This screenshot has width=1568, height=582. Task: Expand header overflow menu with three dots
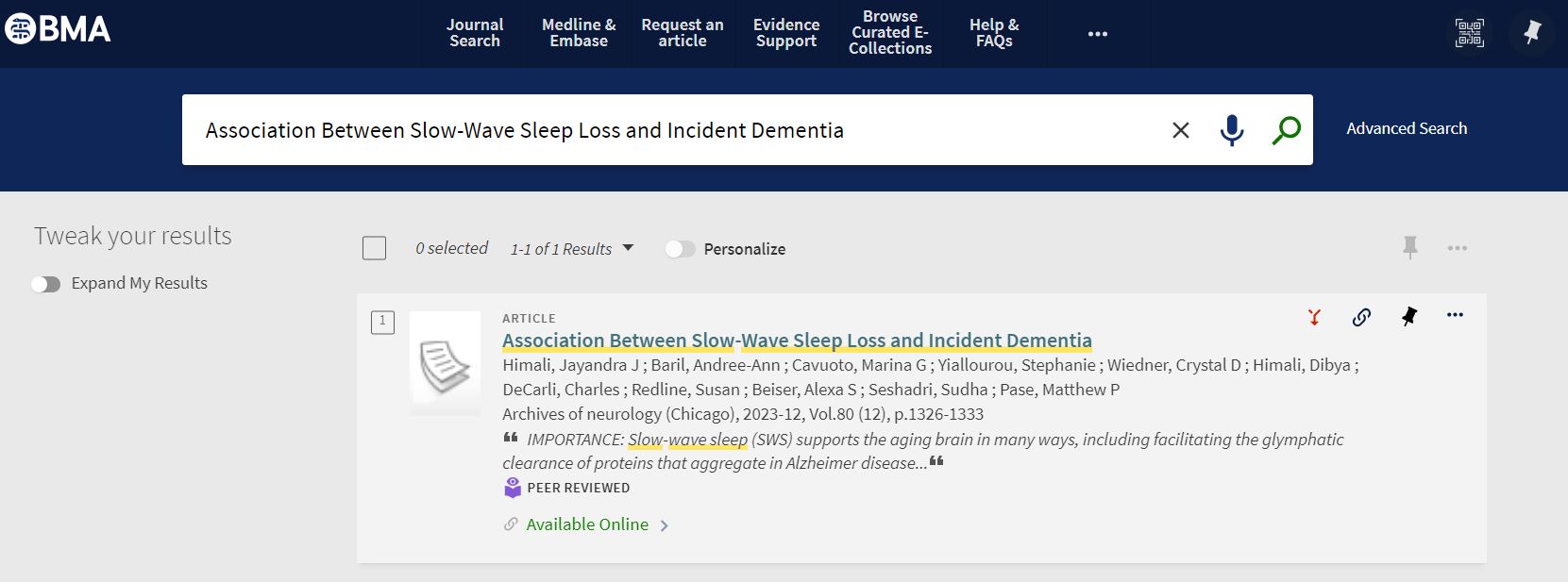[1097, 34]
